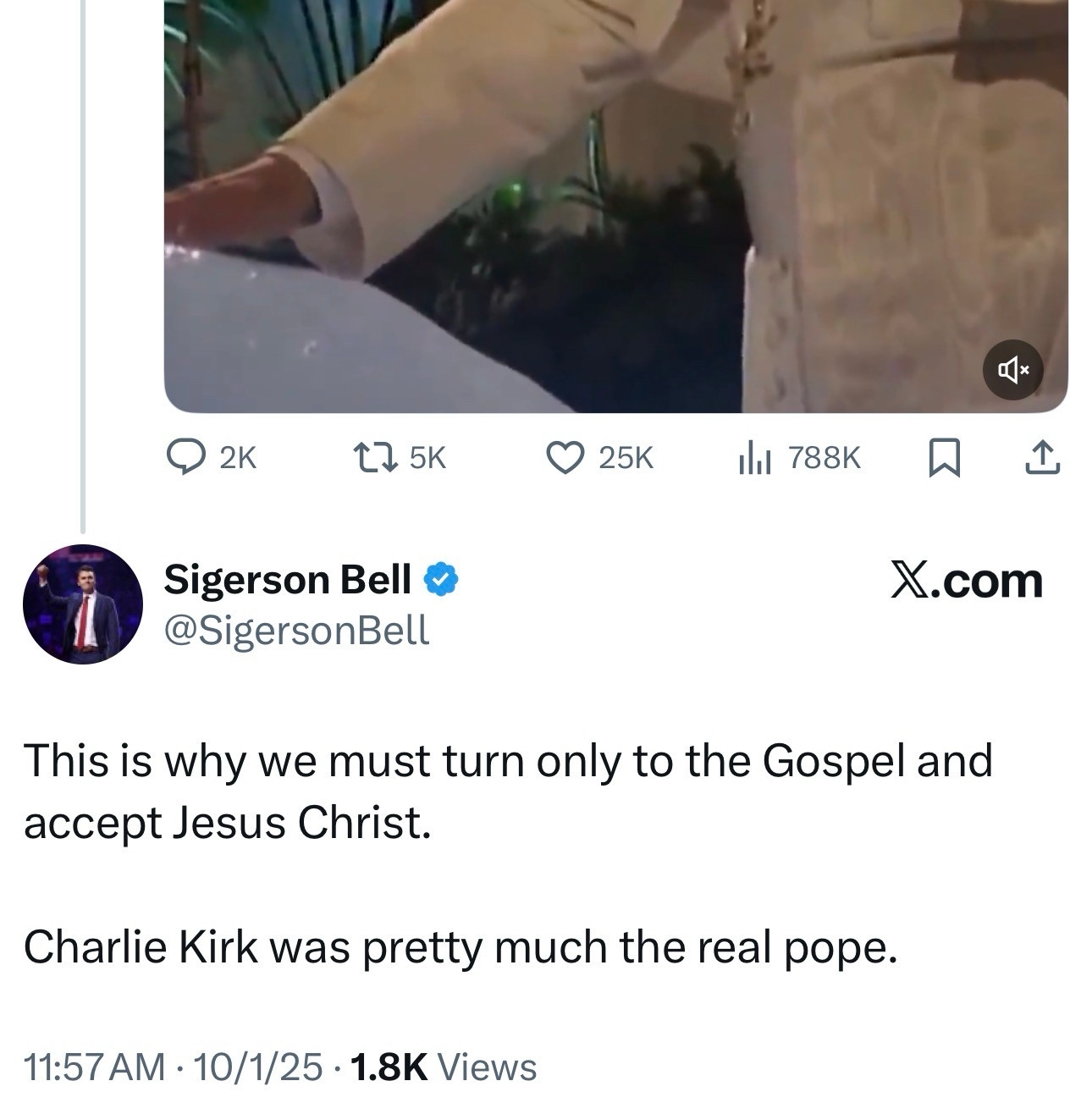
Task: Click the blue verified badge beside Sigerson Bell
Action: [441, 580]
